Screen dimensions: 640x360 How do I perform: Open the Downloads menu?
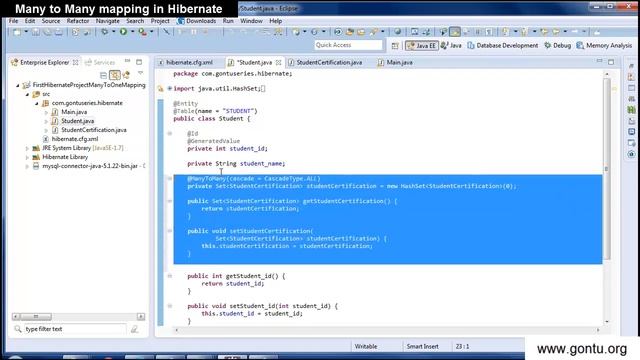click(197, 21)
